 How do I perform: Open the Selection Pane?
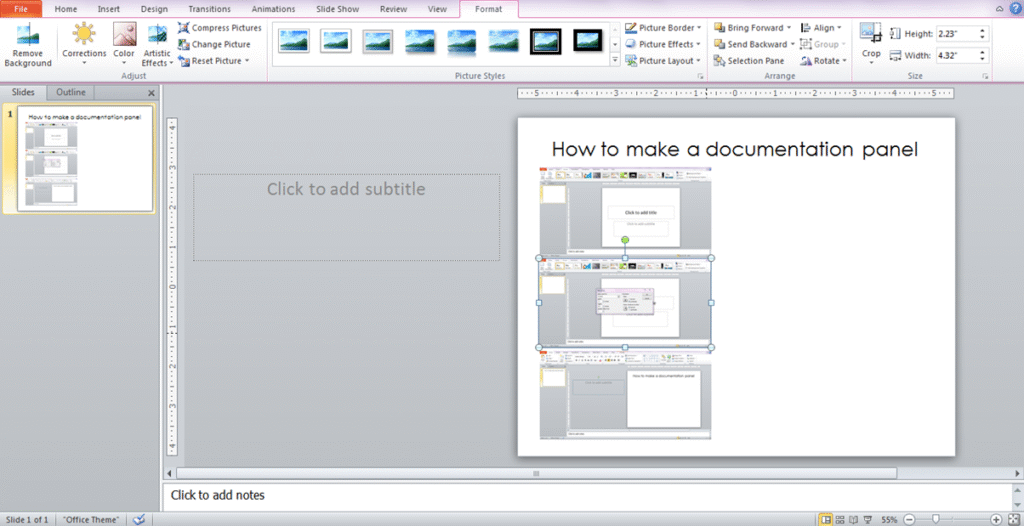point(749,61)
